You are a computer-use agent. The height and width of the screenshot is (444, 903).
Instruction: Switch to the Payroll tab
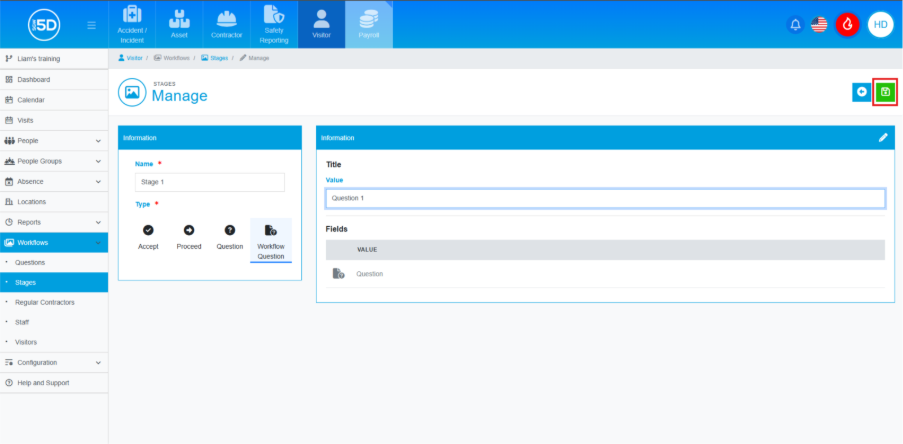coord(369,24)
